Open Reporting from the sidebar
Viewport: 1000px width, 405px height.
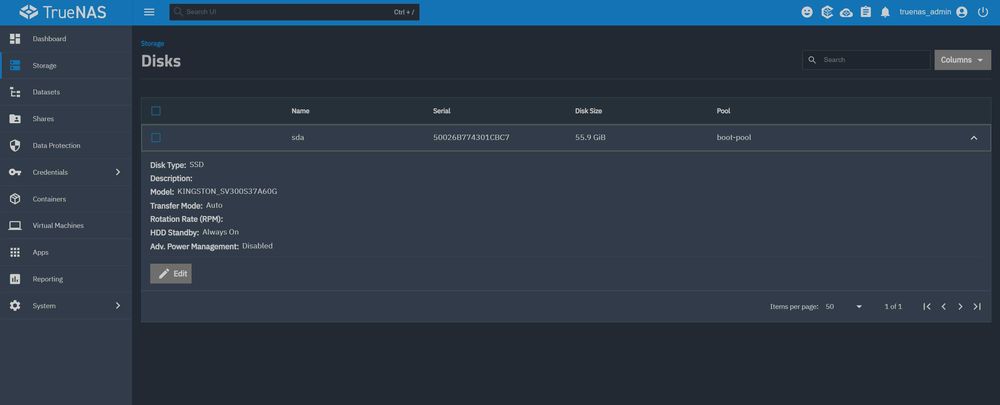[66, 279]
